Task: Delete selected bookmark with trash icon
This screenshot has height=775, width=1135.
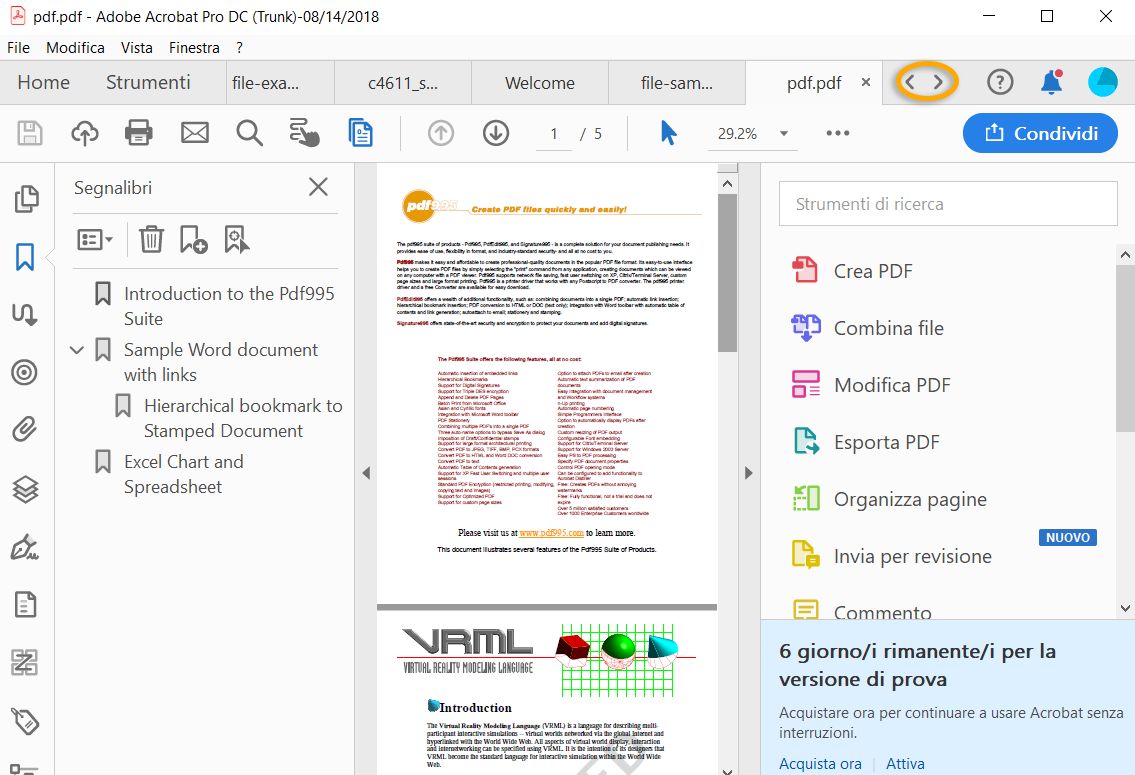Action: [x=150, y=239]
